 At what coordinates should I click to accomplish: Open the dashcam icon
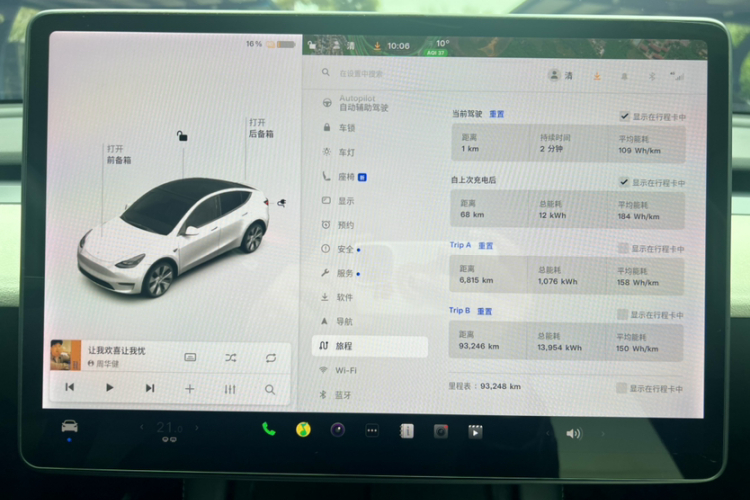point(441,432)
